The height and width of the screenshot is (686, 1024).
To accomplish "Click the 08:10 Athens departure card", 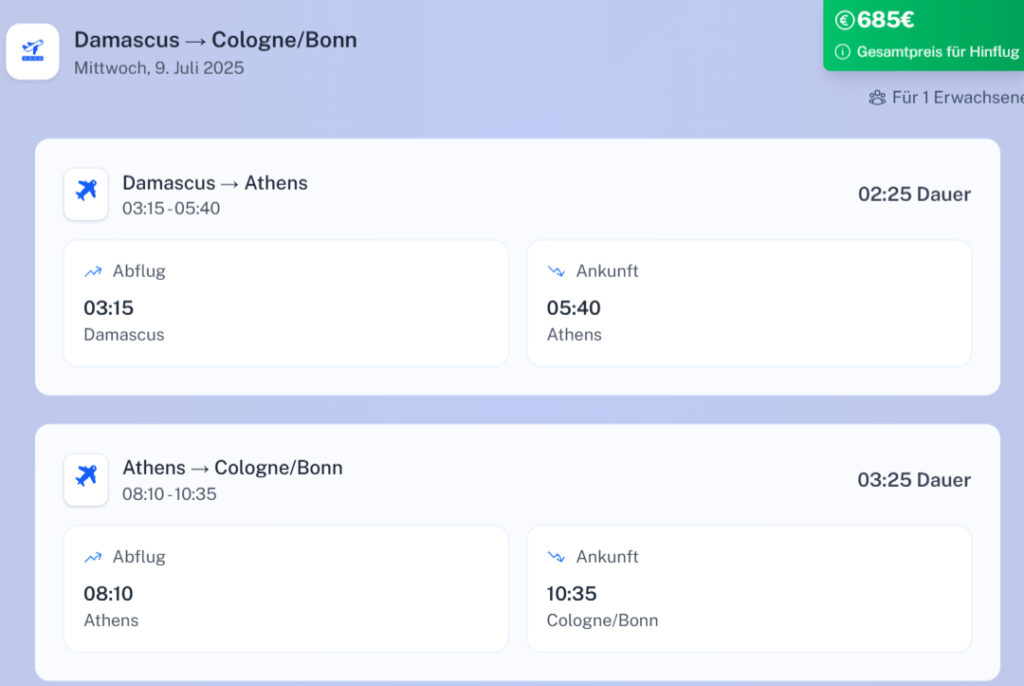I will coord(285,589).
